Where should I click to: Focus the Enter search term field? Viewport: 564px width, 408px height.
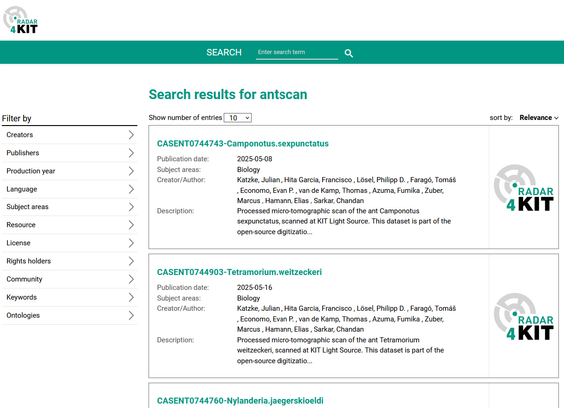coord(297,53)
